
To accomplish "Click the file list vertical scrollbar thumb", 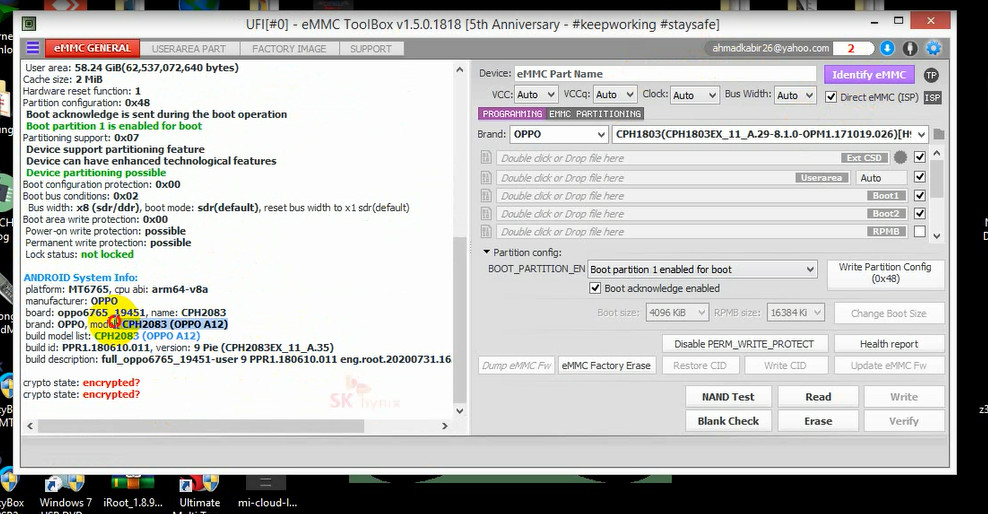I will click(937, 180).
